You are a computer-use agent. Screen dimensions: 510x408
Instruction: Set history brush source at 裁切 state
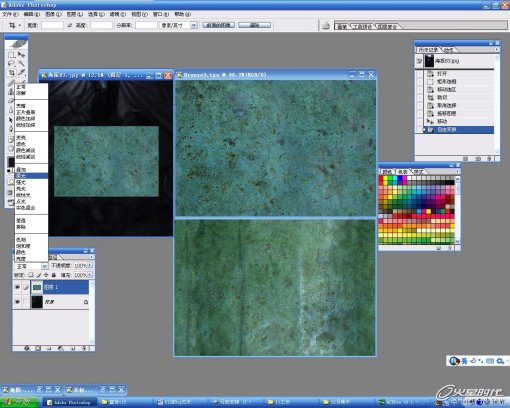tap(419, 97)
